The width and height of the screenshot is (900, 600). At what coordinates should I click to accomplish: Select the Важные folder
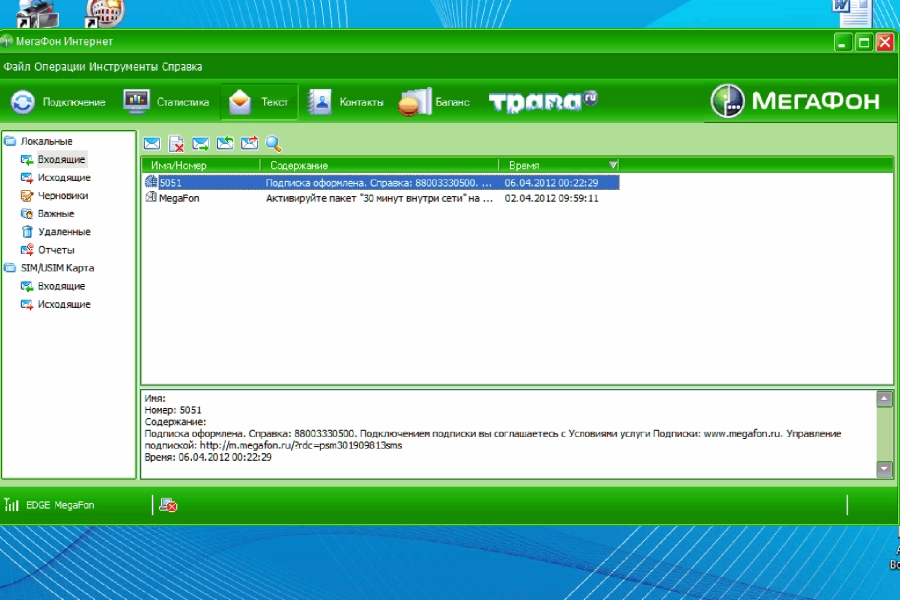pos(56,214)
